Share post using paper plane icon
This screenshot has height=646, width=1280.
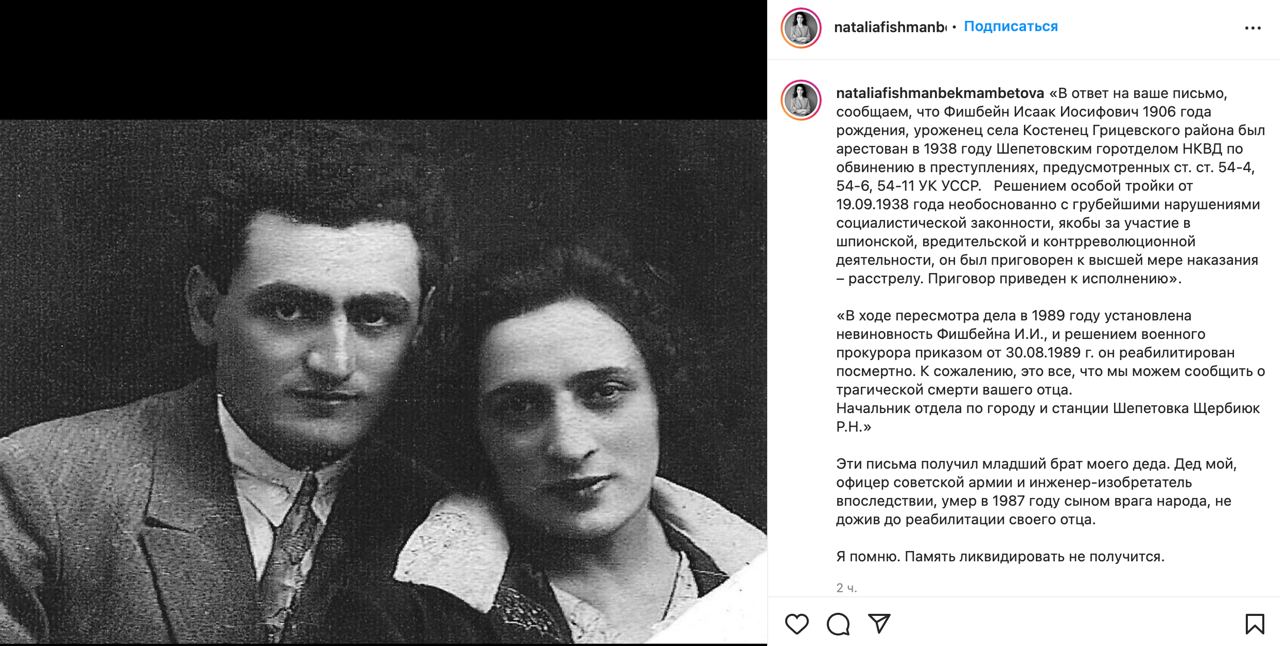tap(879, 624)
